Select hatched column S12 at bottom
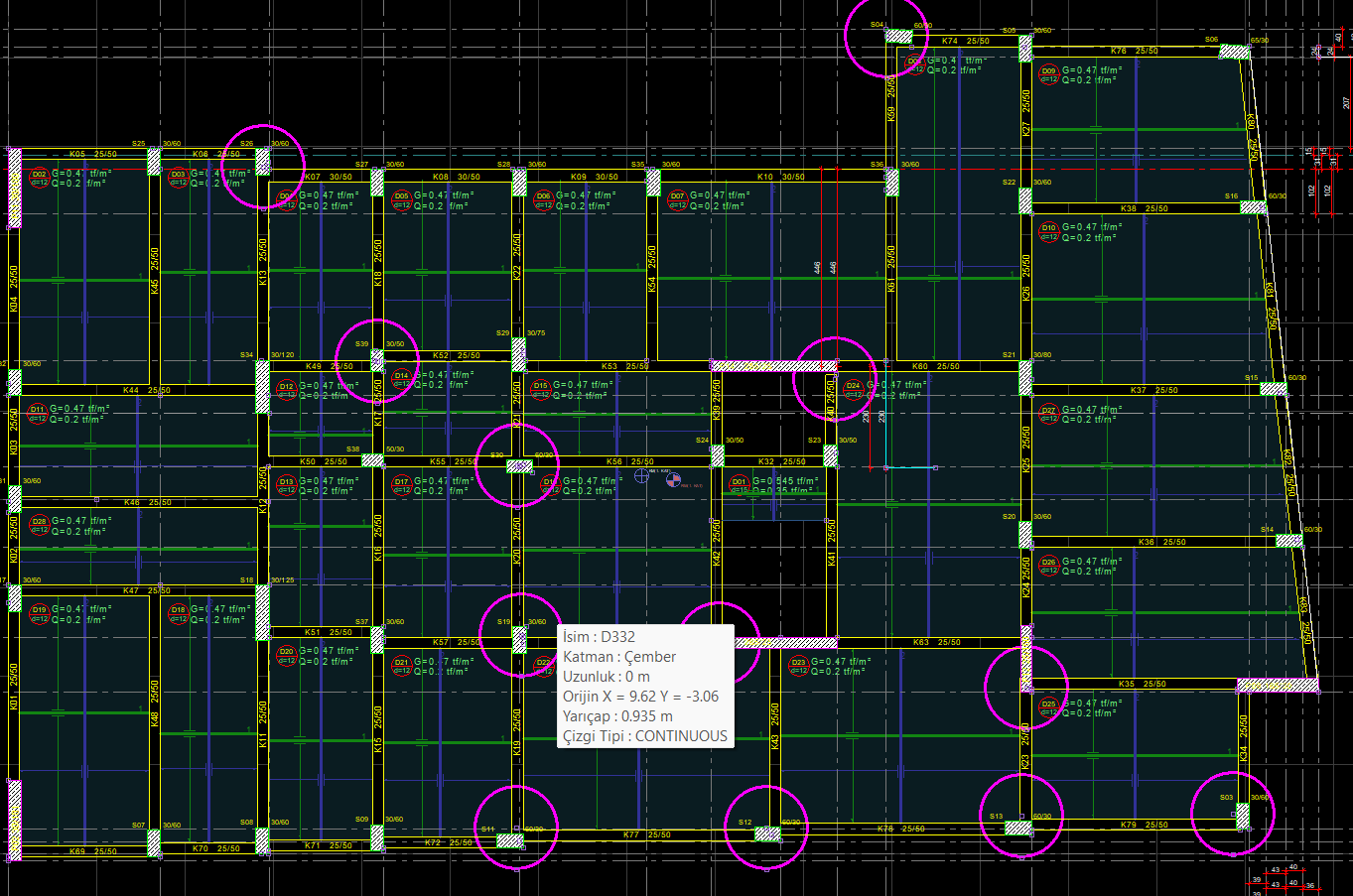The width and height of the screenshot is (1353, 896). pos(767,834)
